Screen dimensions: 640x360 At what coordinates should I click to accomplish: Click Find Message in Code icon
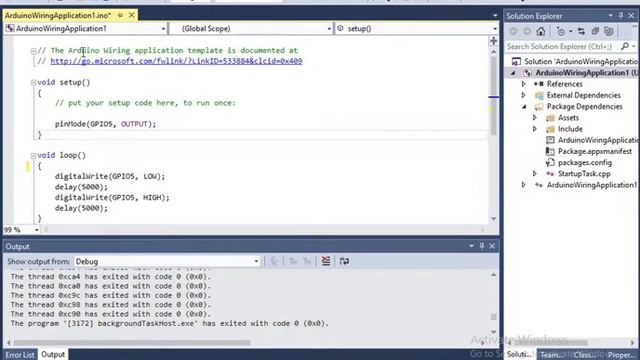coord(274,261)
